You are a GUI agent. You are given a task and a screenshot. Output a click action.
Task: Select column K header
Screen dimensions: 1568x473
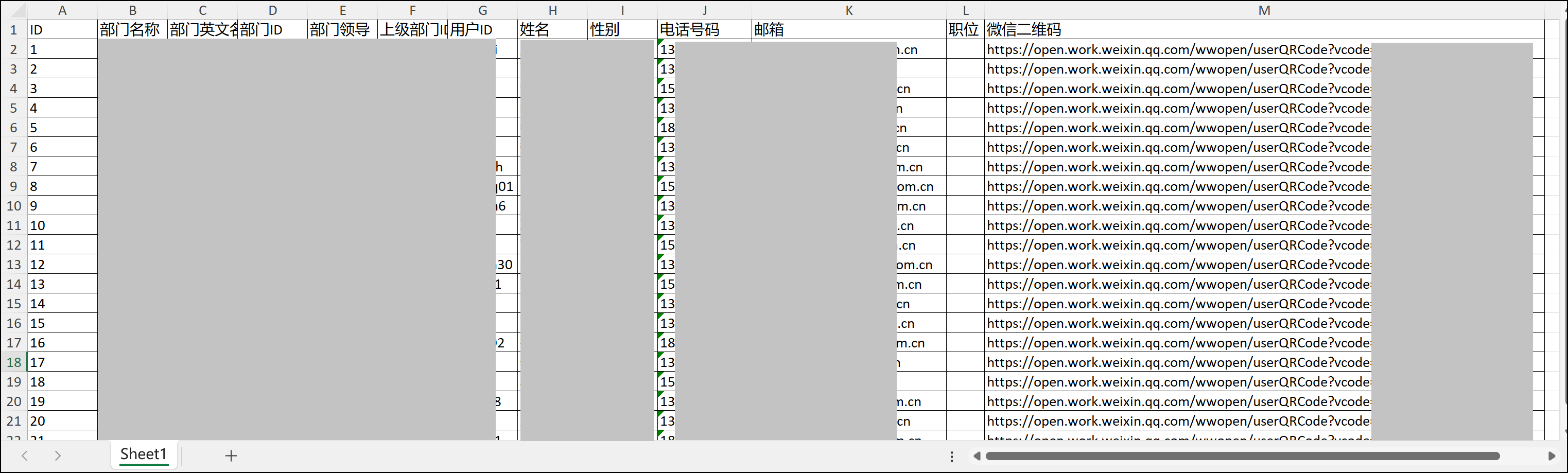[x=849, y=10]
